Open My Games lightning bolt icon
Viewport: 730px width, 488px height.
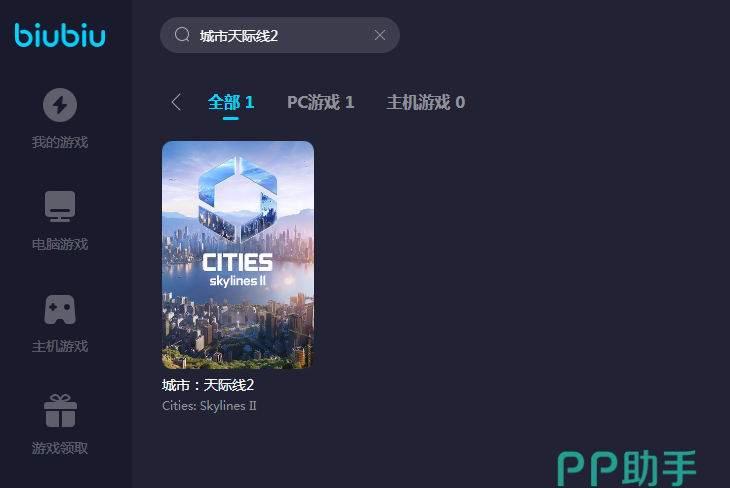(x=60, y=105)
